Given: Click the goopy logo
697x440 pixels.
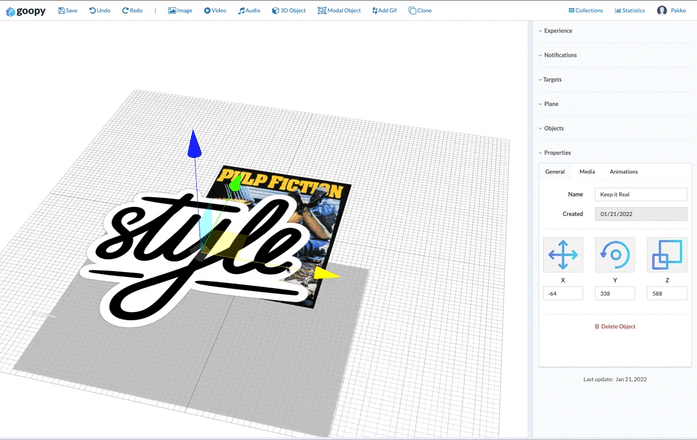Looking at the screenshot, I should [26, 11].
